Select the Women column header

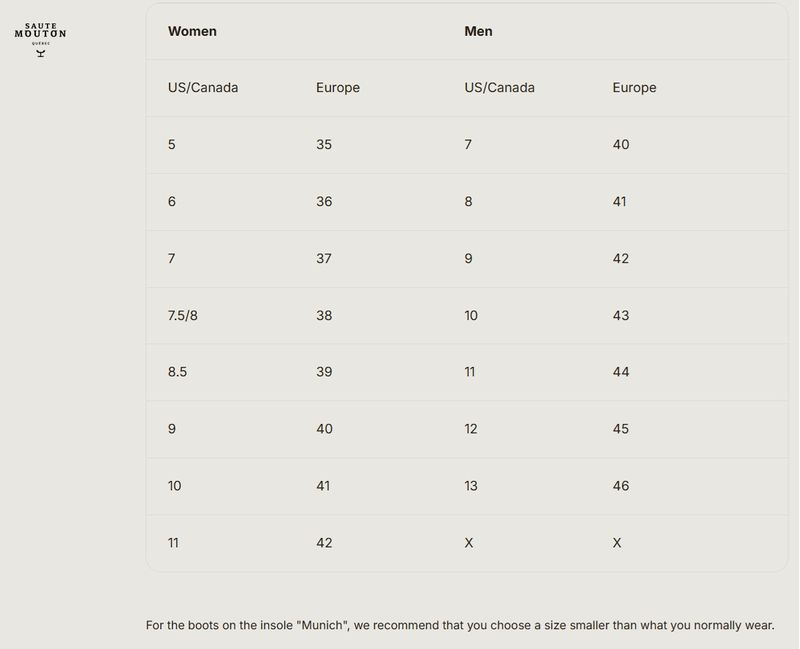coord(192,31)
